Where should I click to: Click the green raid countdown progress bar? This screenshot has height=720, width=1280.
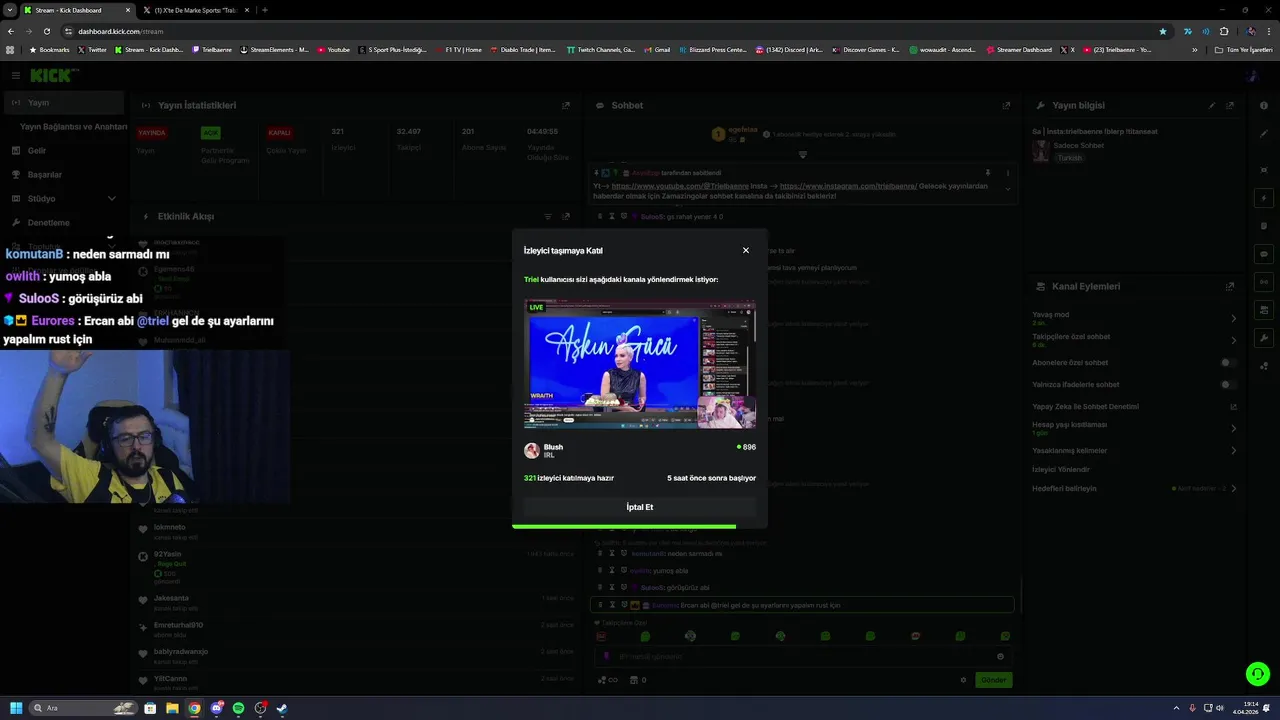click(624, 526)
